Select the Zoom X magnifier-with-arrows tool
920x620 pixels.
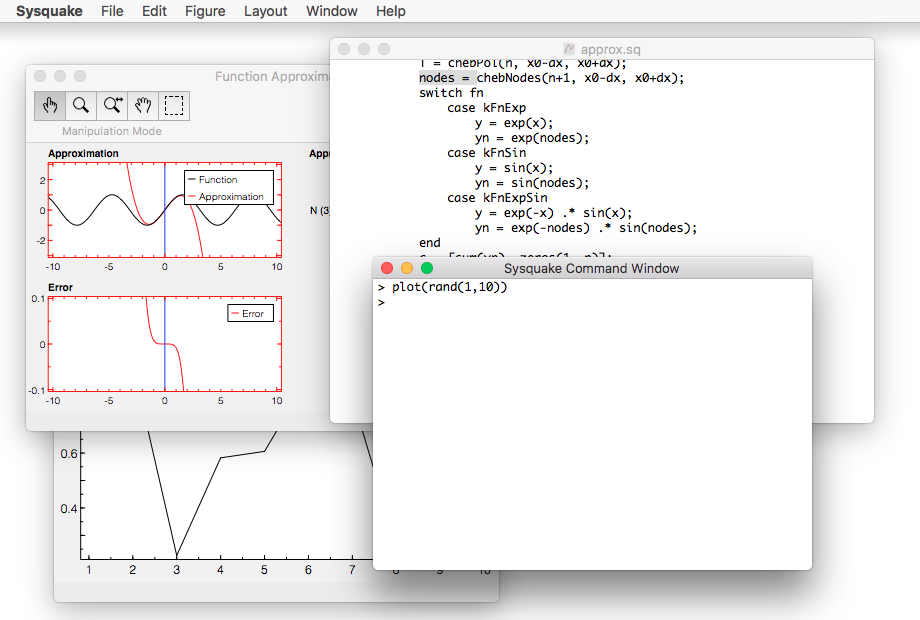click(x=112, y=106)
